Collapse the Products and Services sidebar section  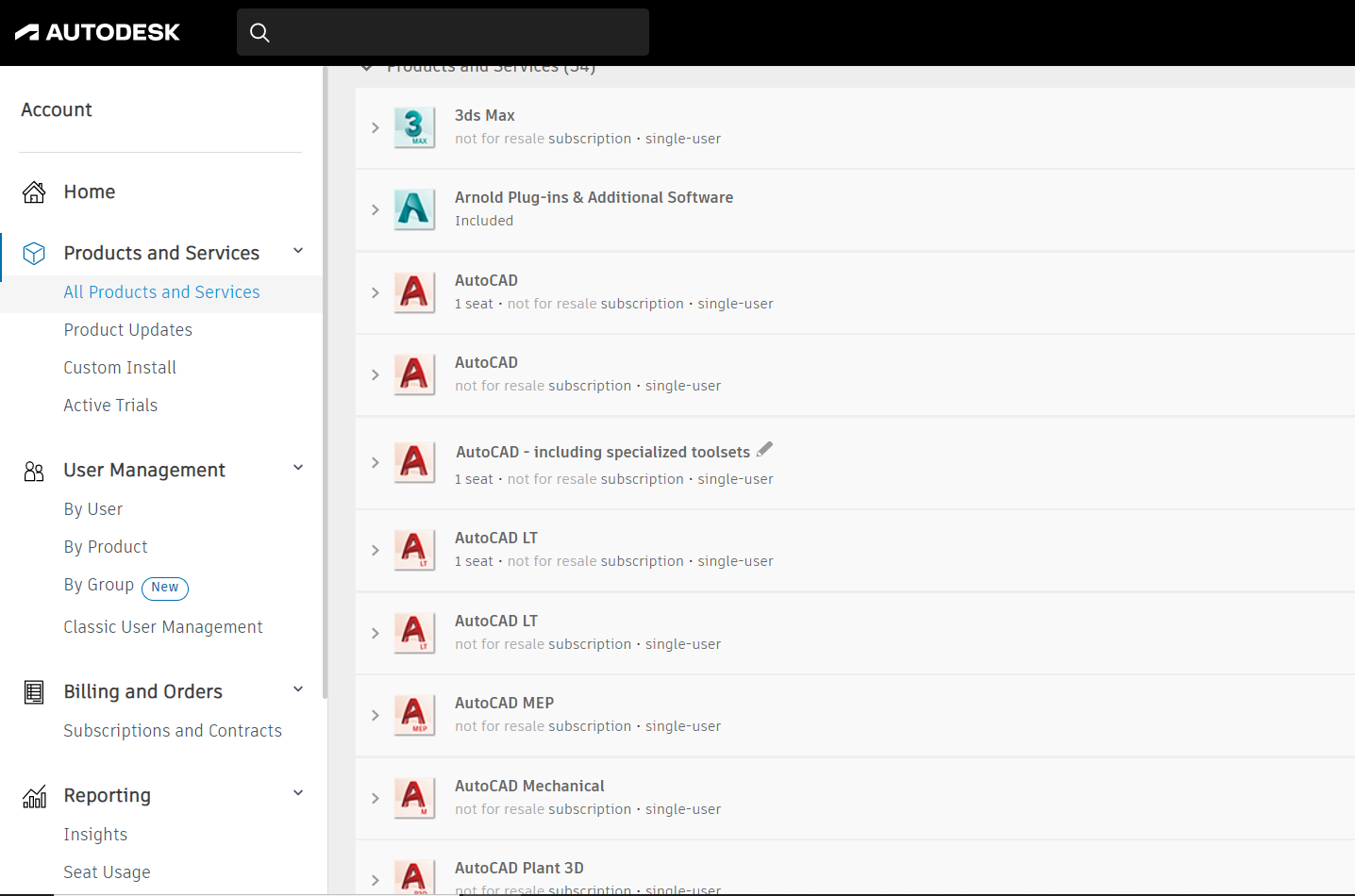point(298,251)
